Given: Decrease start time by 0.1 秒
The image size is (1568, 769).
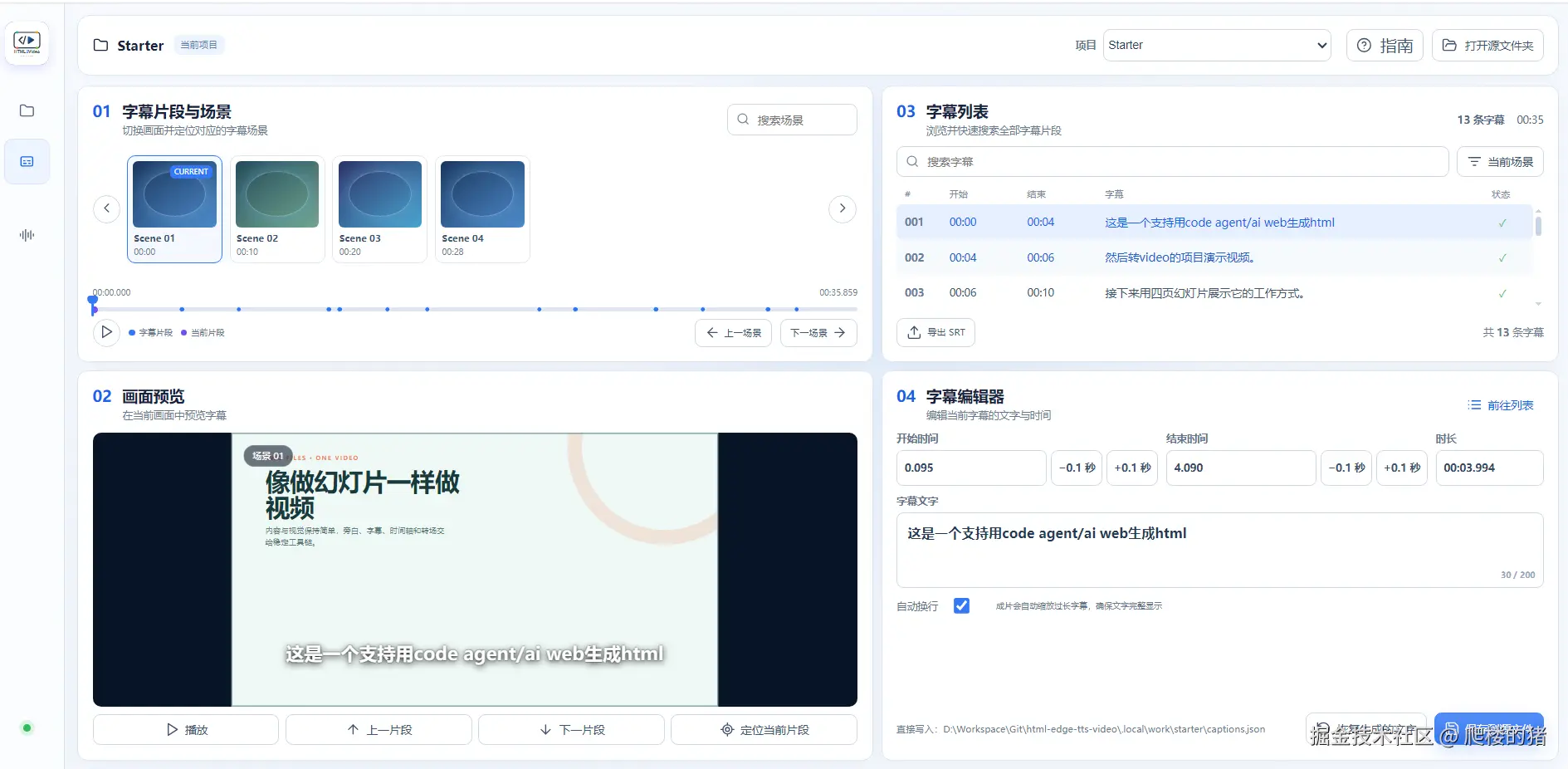Looking at the screenshot, I should (1077, 468).
